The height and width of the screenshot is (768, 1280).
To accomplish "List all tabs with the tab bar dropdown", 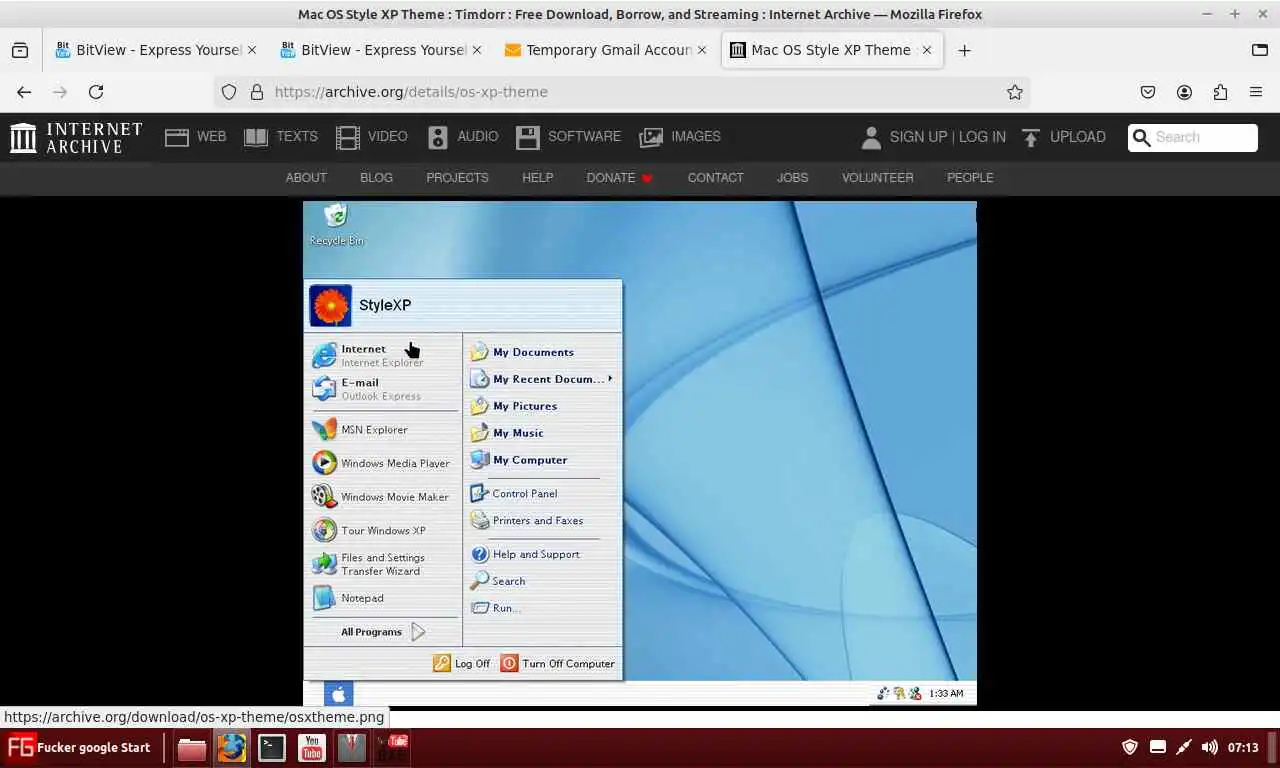I will (x=1260, y=50).
